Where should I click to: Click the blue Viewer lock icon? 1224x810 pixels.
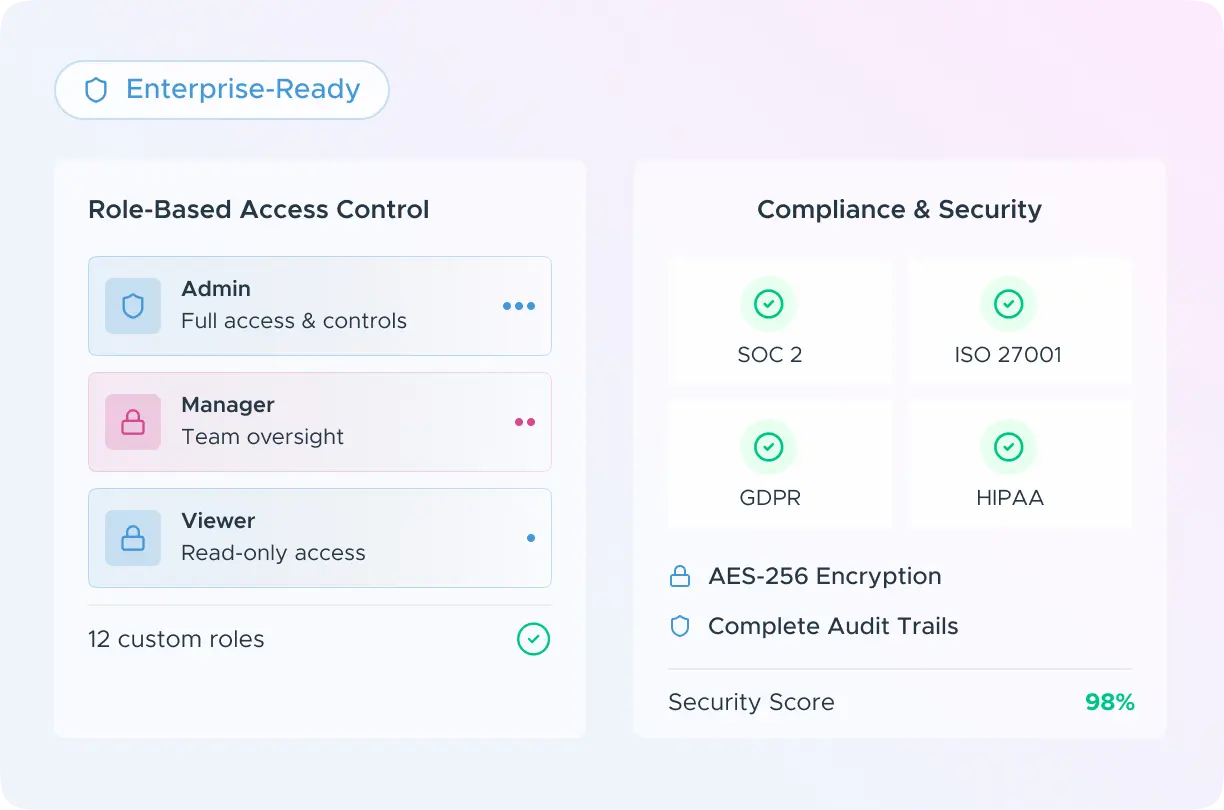(x=133, y=538)
